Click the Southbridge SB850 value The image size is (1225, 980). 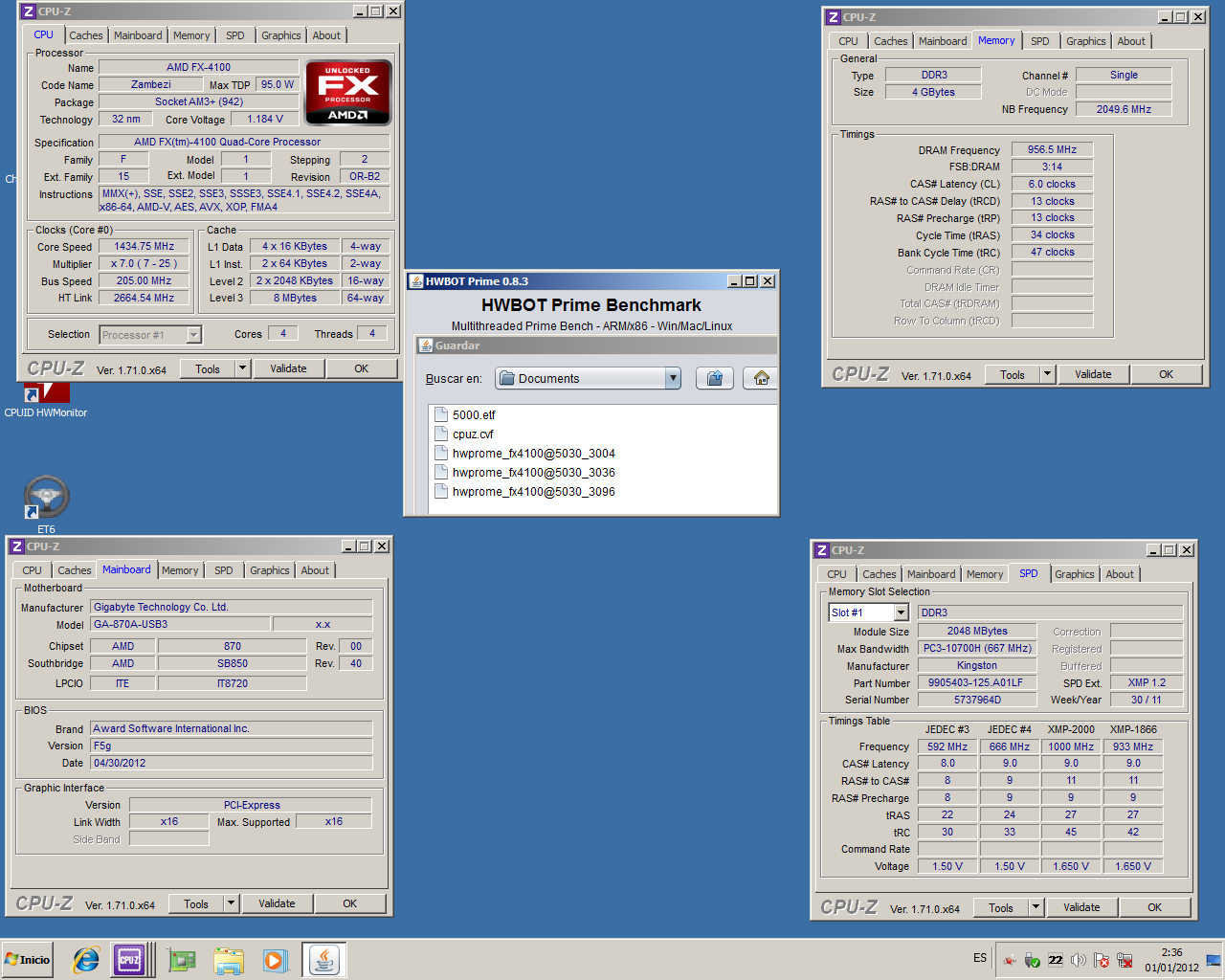[232, 663]
